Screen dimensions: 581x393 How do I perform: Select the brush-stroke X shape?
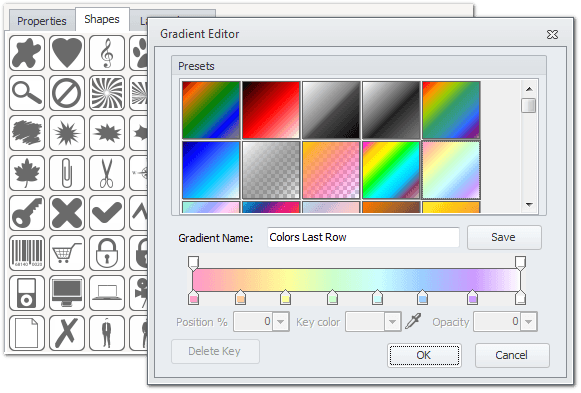67,333
